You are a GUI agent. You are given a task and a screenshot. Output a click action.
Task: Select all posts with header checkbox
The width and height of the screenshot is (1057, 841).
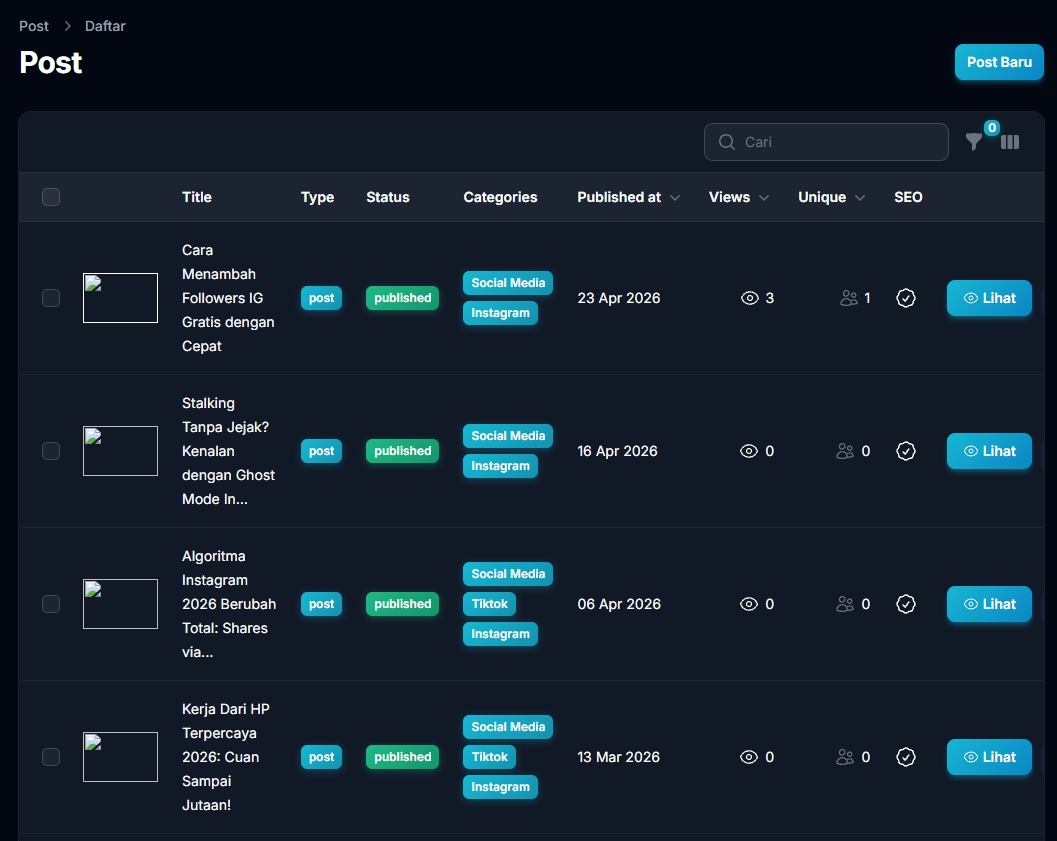point(51,197)
